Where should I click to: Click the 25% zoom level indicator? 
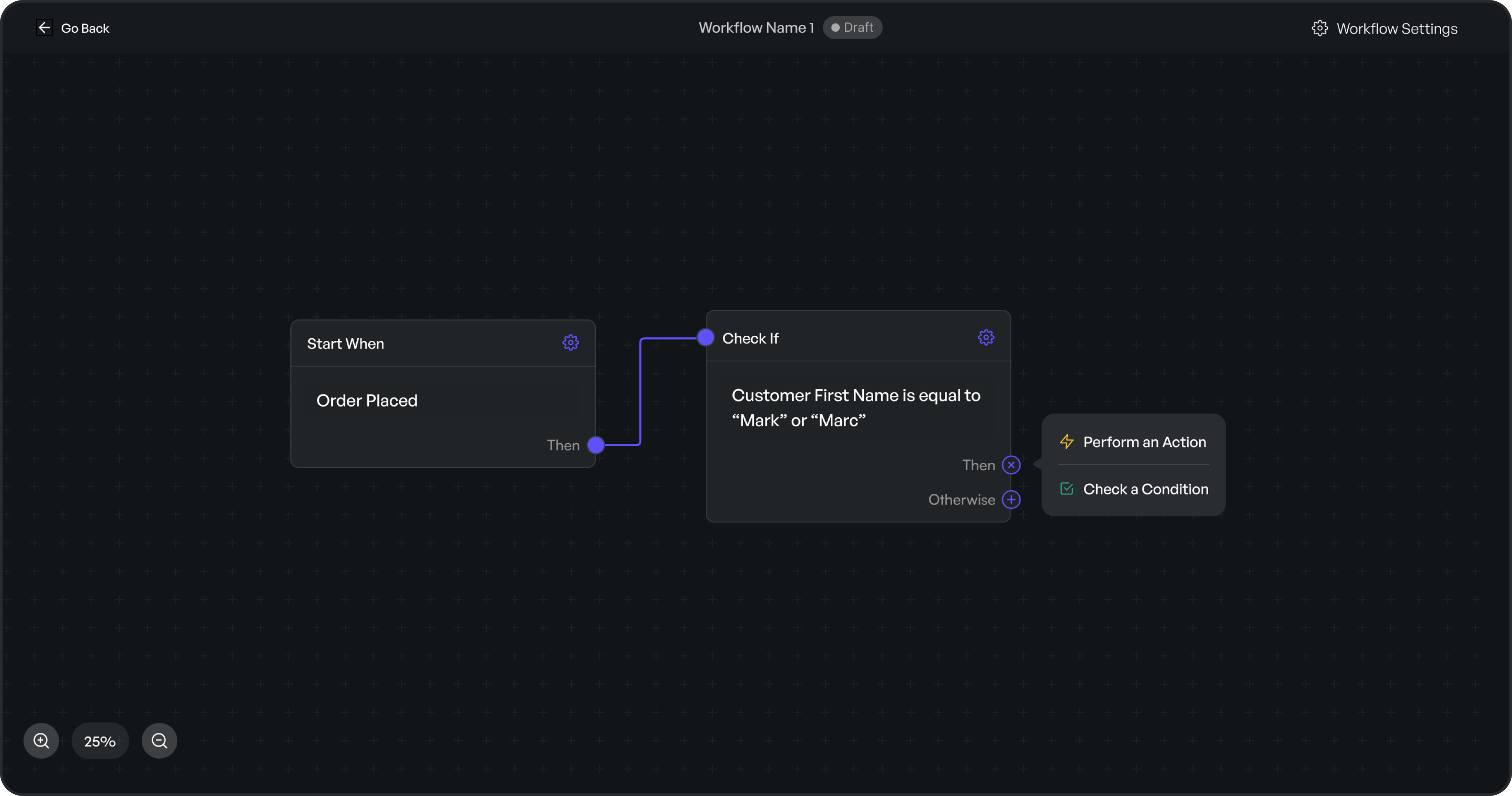pos(100,741)
